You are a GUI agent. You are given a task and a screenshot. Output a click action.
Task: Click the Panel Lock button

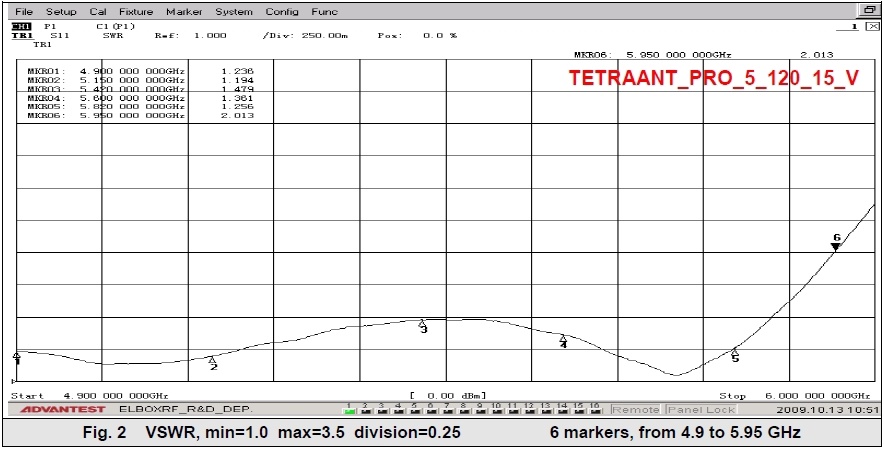pyautogui.click(x=701, y=410)
